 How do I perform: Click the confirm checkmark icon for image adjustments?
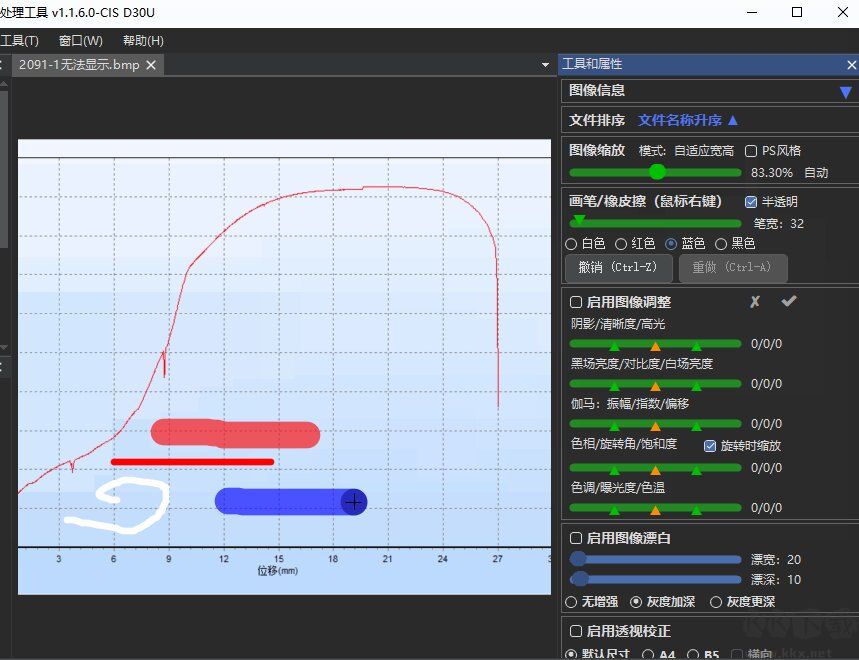click(789, 302)
